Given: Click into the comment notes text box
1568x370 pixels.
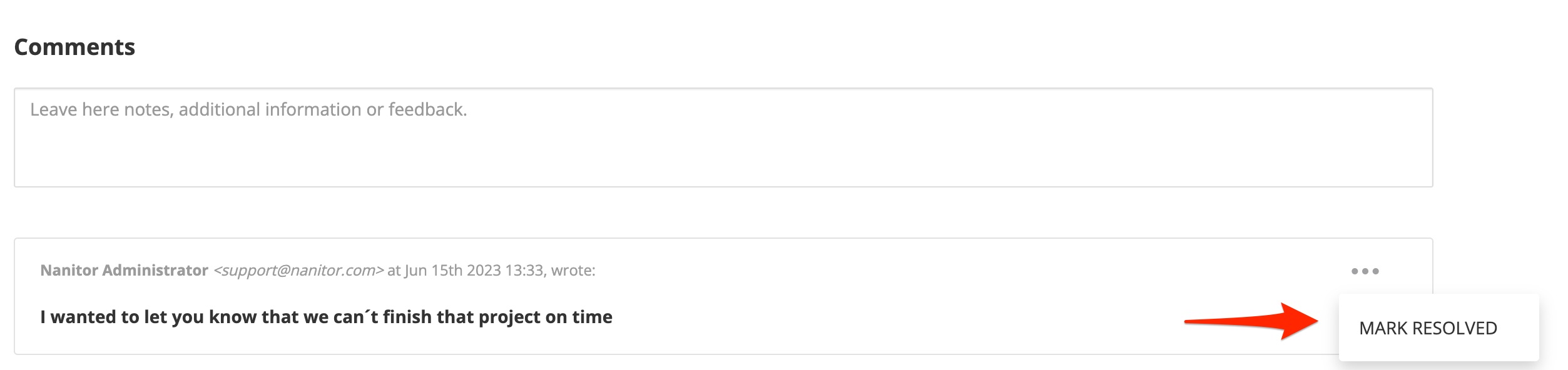Looking at the screenshot, I should [x=723, y=147].
